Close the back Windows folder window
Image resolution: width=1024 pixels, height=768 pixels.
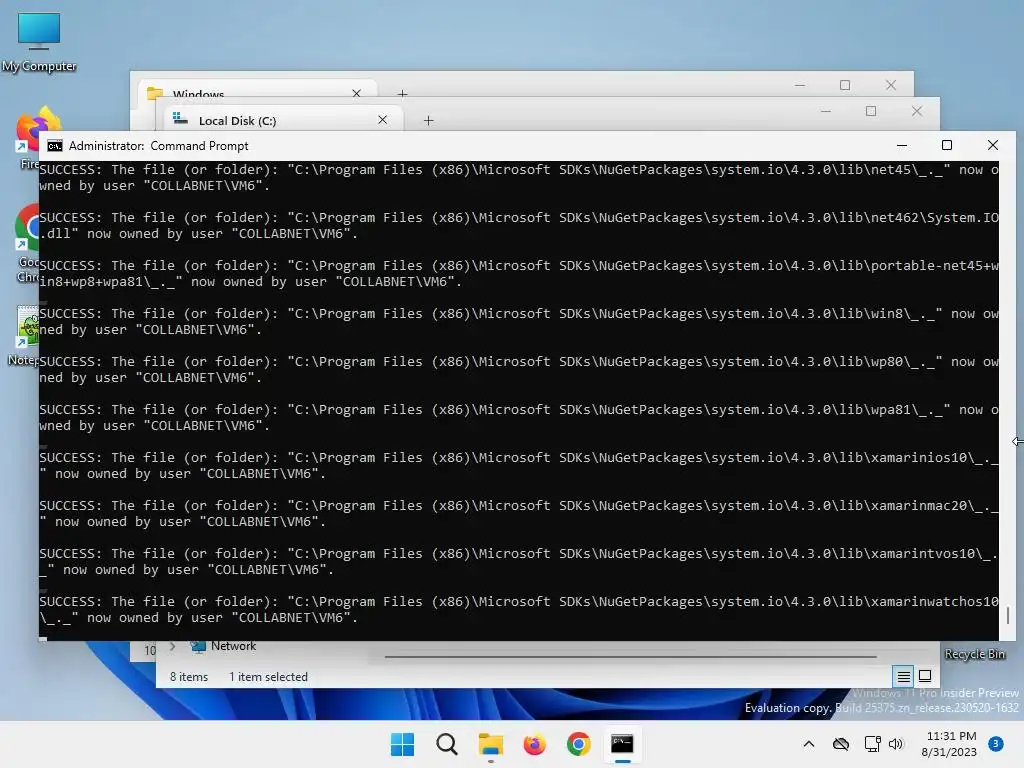click(891, 85)
